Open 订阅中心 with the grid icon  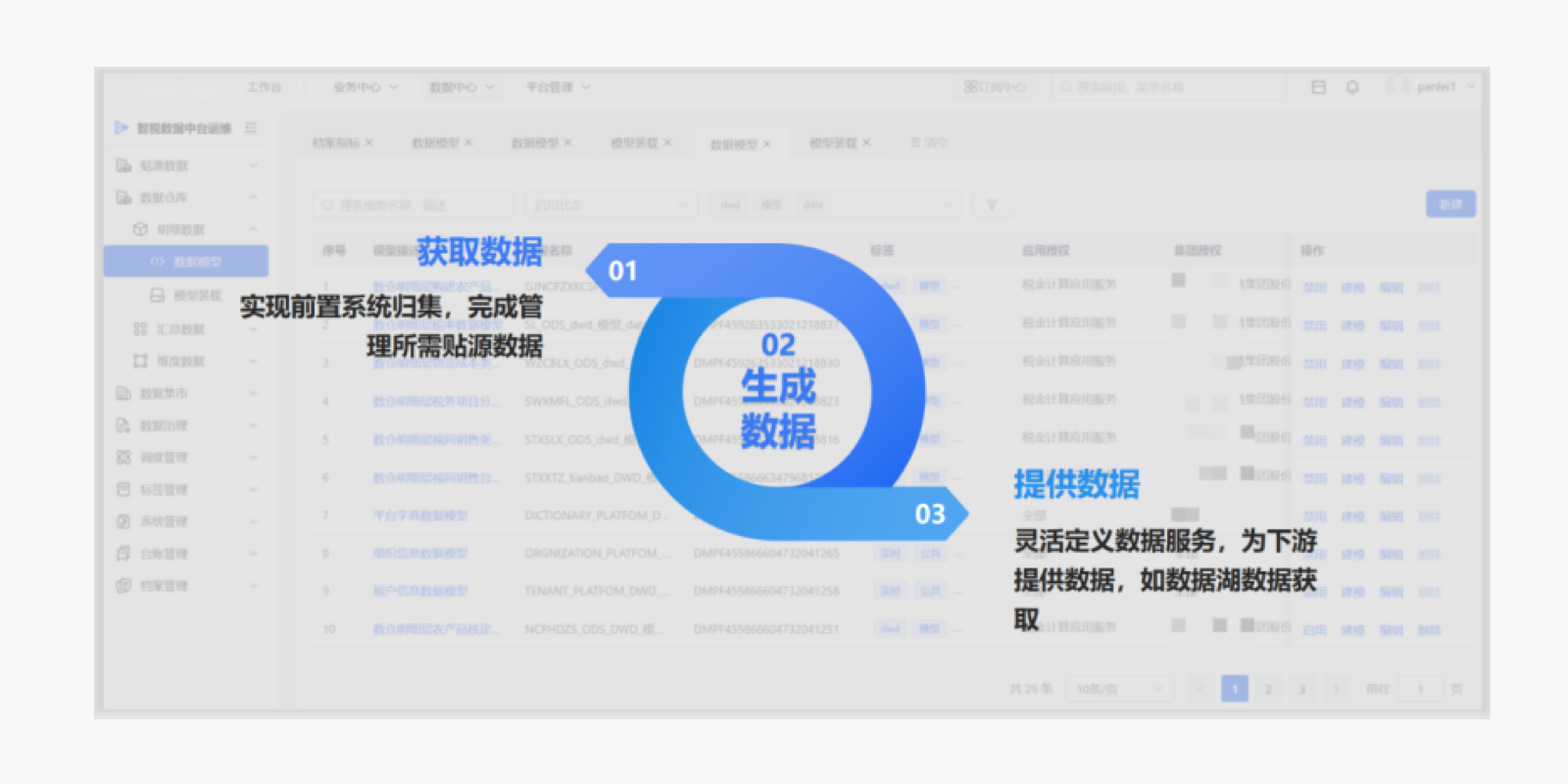[970, 87]
